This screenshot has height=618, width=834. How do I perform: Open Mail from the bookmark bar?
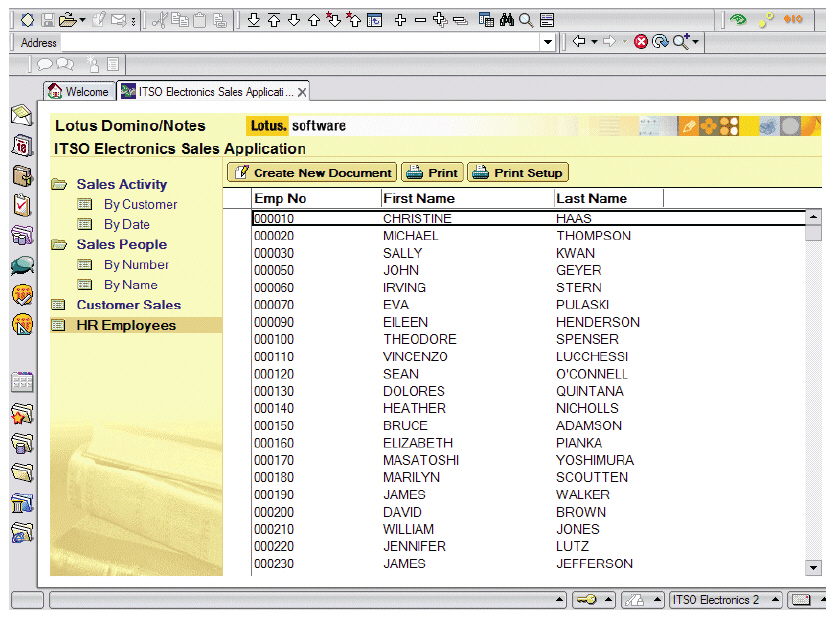coord(22,115)
